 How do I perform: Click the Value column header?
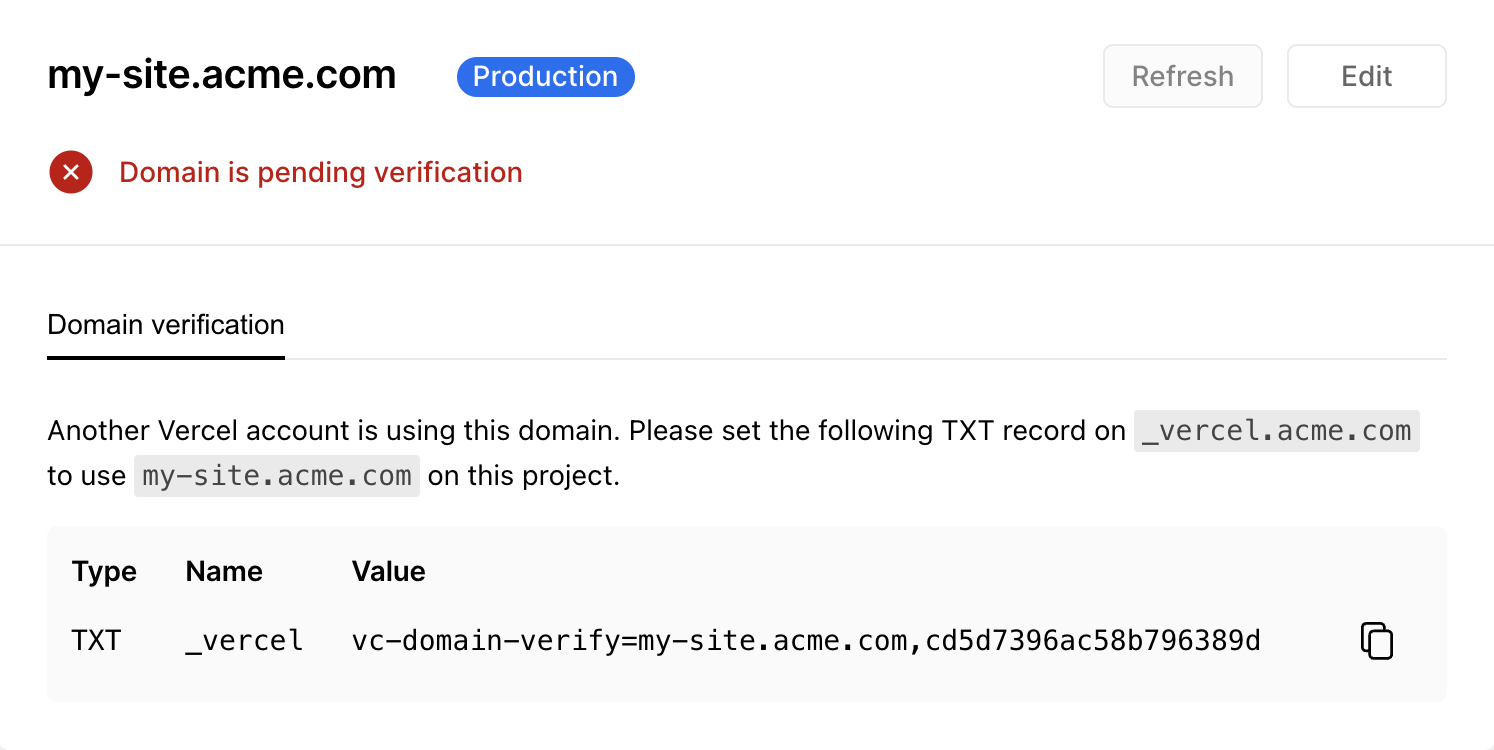[389, 571]
